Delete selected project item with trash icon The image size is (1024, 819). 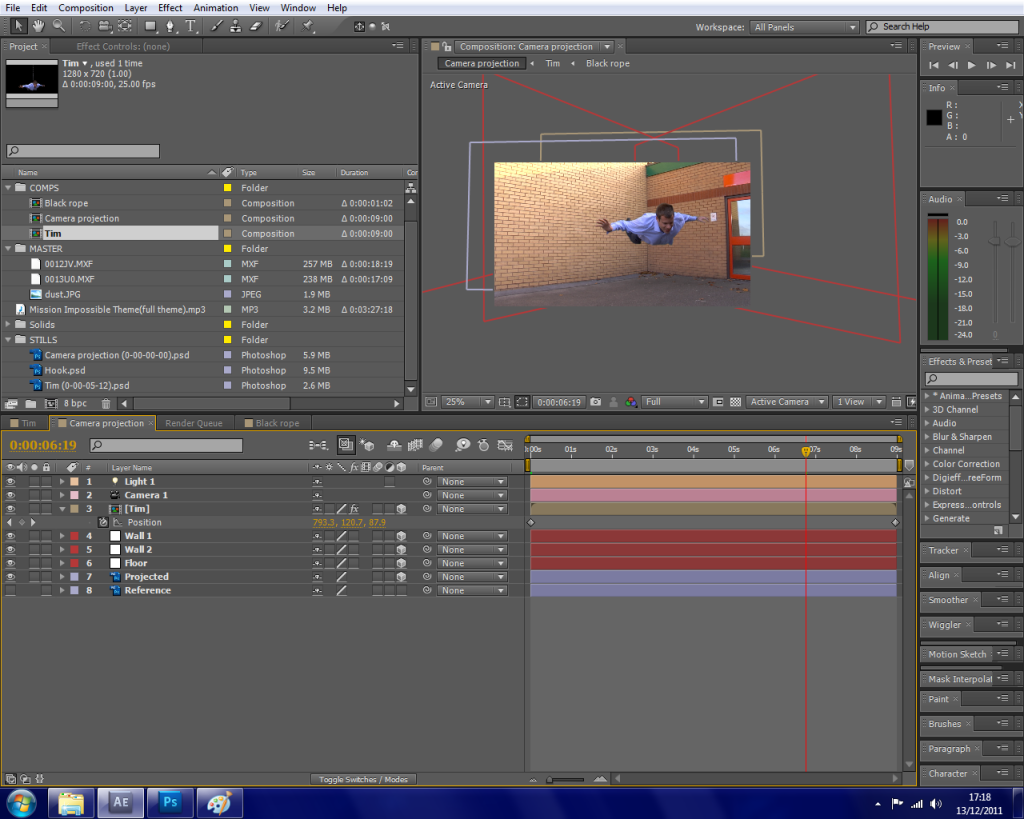point(106,404)
